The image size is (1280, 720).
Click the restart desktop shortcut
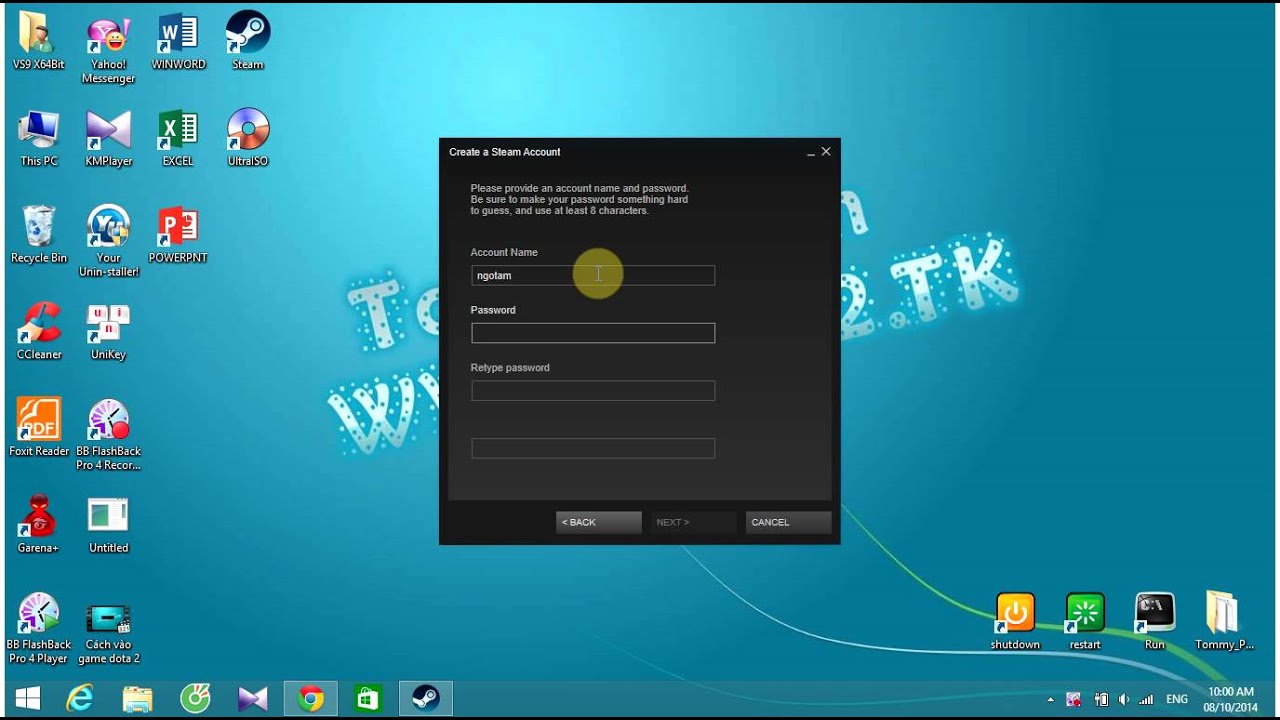tap(1085, 622)
